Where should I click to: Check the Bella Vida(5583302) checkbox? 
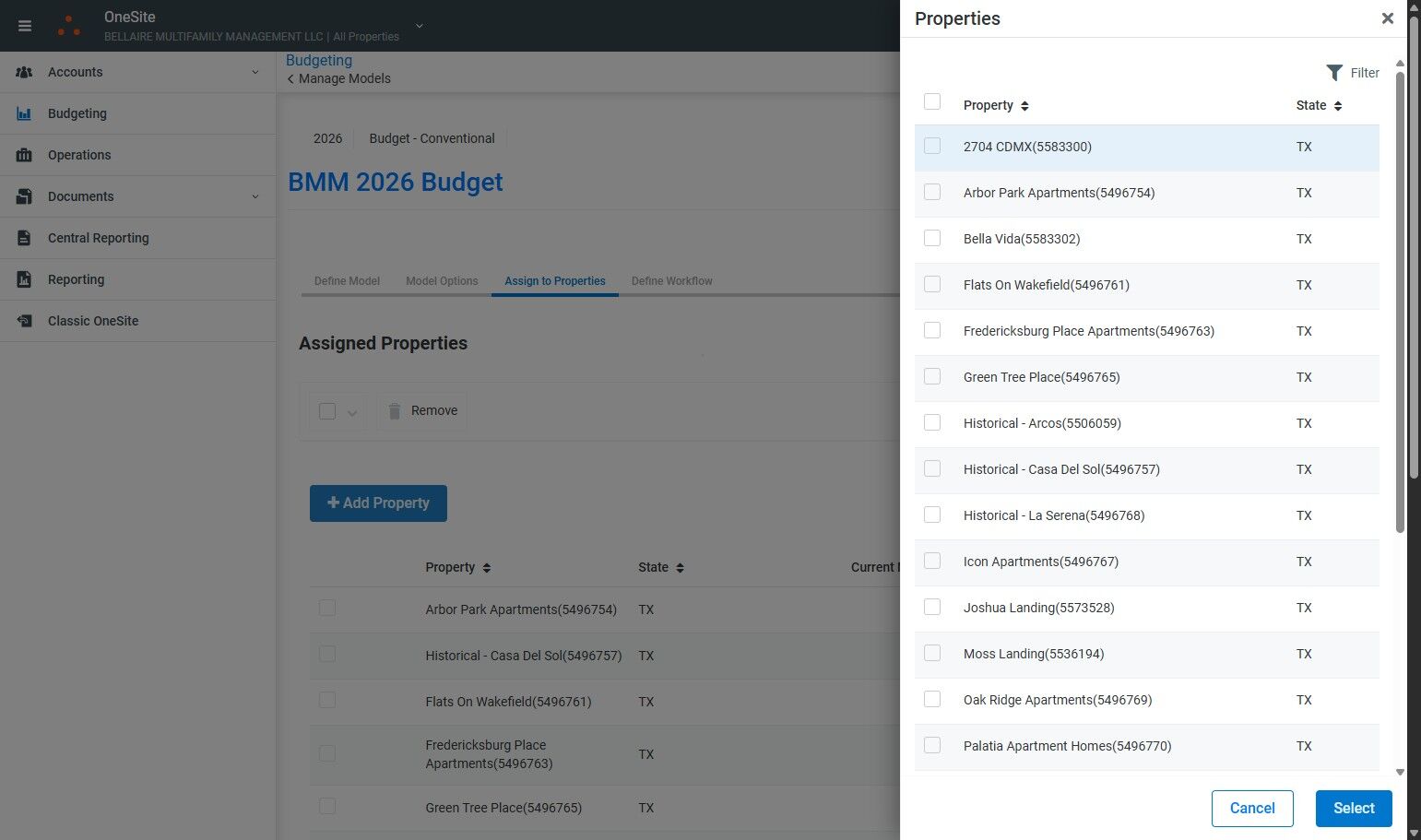[x=932, y=239]
